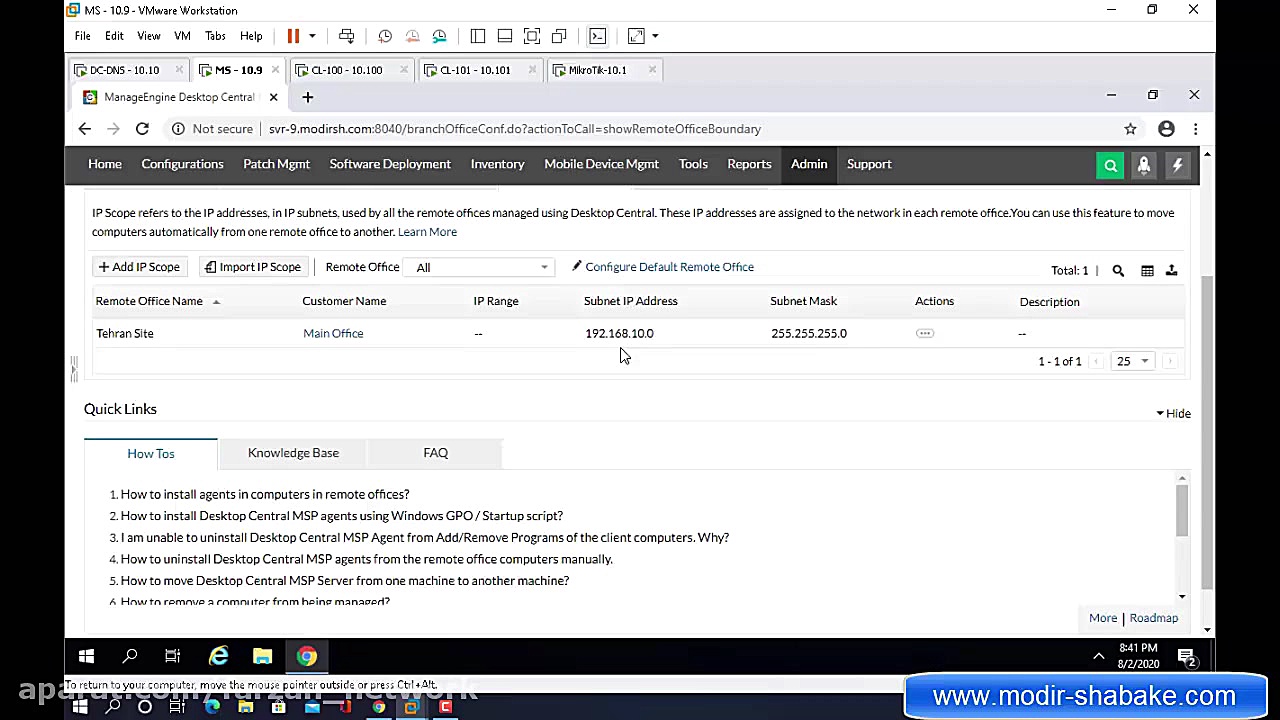The height and width of the screenshot is (720, 1280).
Task: Search the IP scope table with magnifier icon
Action: tap(1118, 270)
